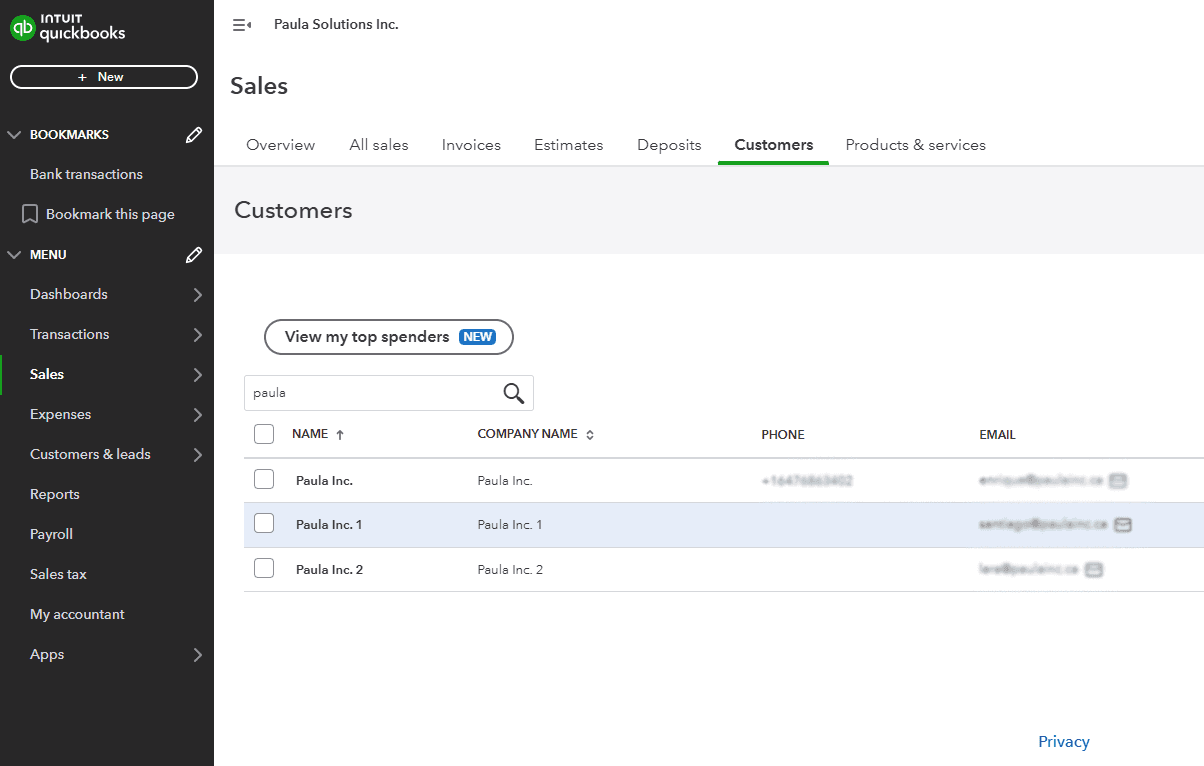Tick the checkbox for Paula Inc.

tap(264, 479)
